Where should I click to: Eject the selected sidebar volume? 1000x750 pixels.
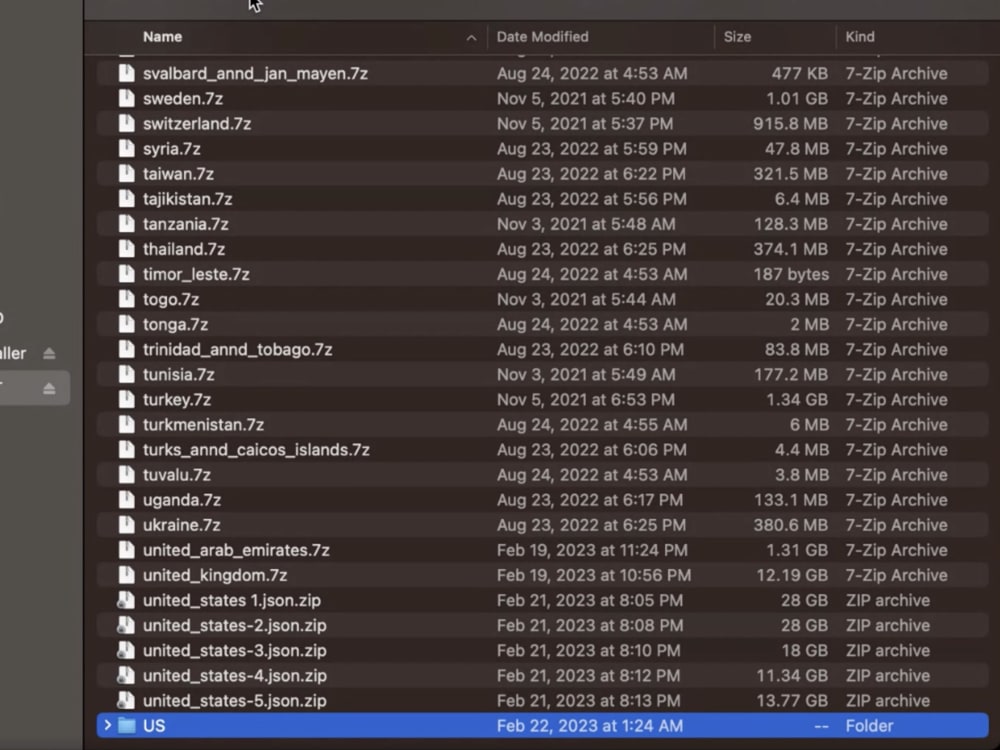pyautogui.click(x=49, y=388)
